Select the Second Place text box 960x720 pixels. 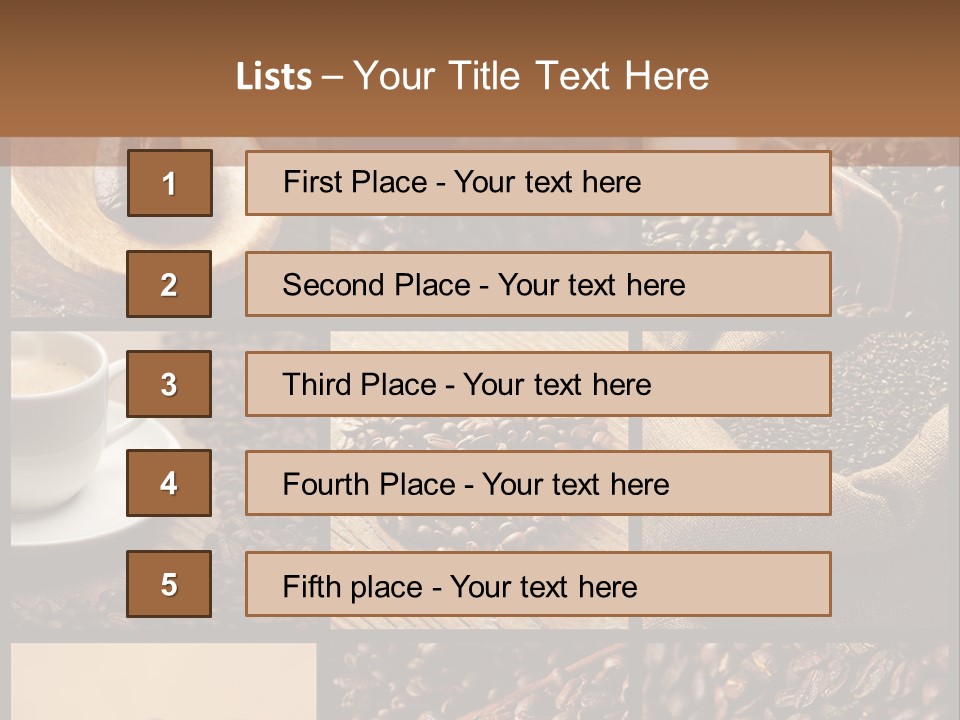[x=538, y=284]
